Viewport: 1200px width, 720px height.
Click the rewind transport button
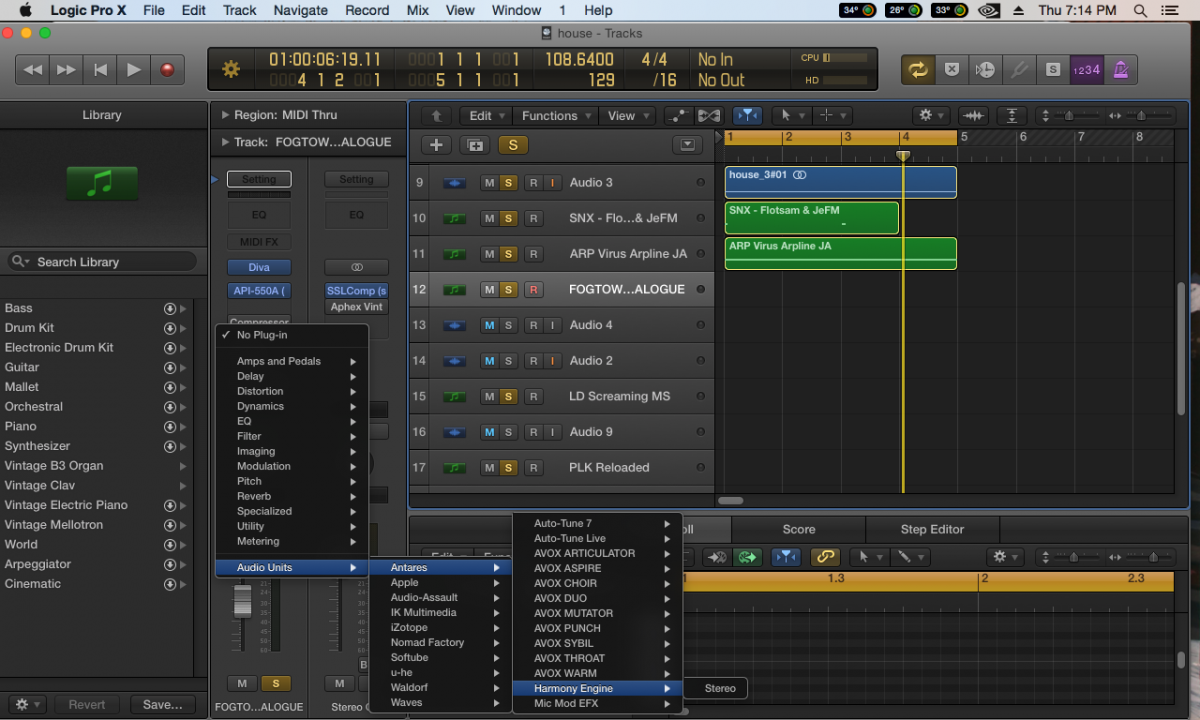tap(33, 70)
